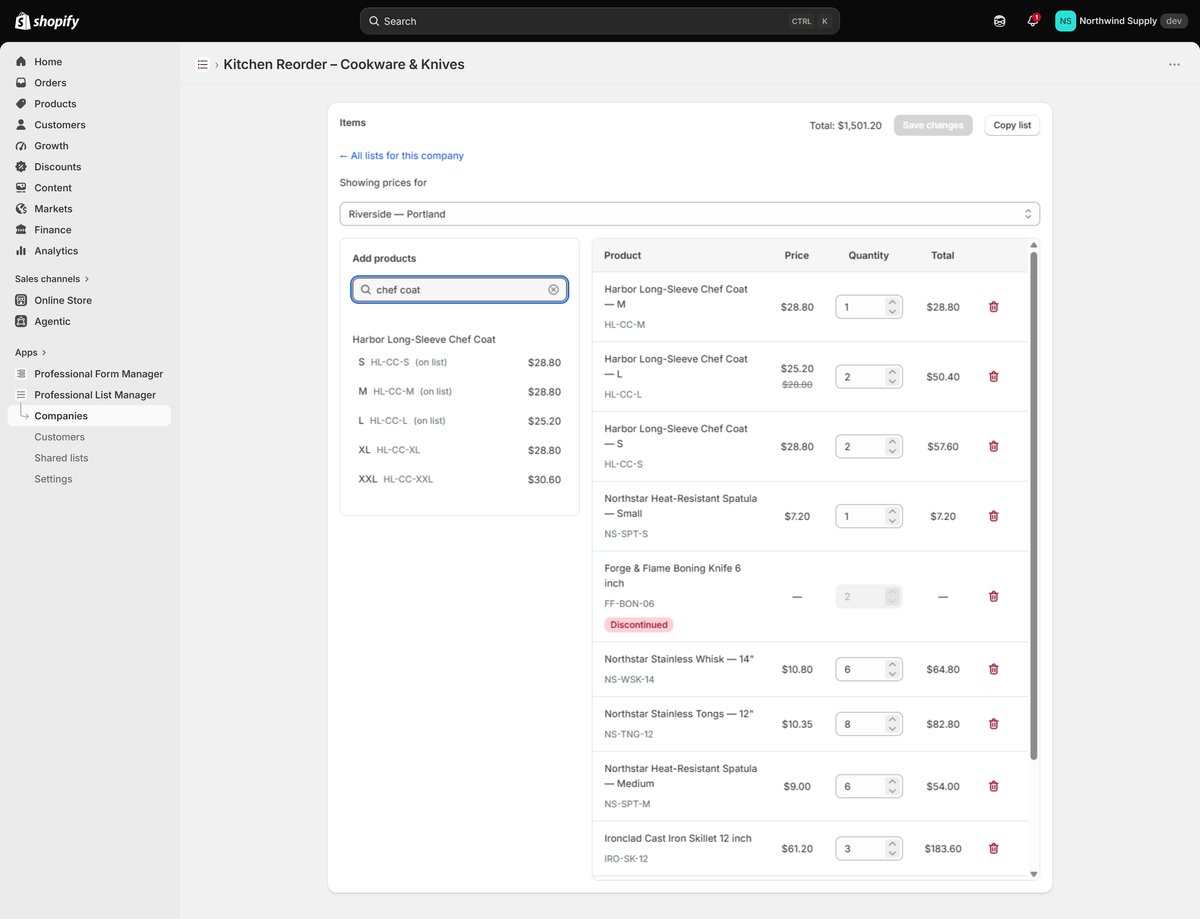
Task: Select Companies sub-item
Action: 90,416
